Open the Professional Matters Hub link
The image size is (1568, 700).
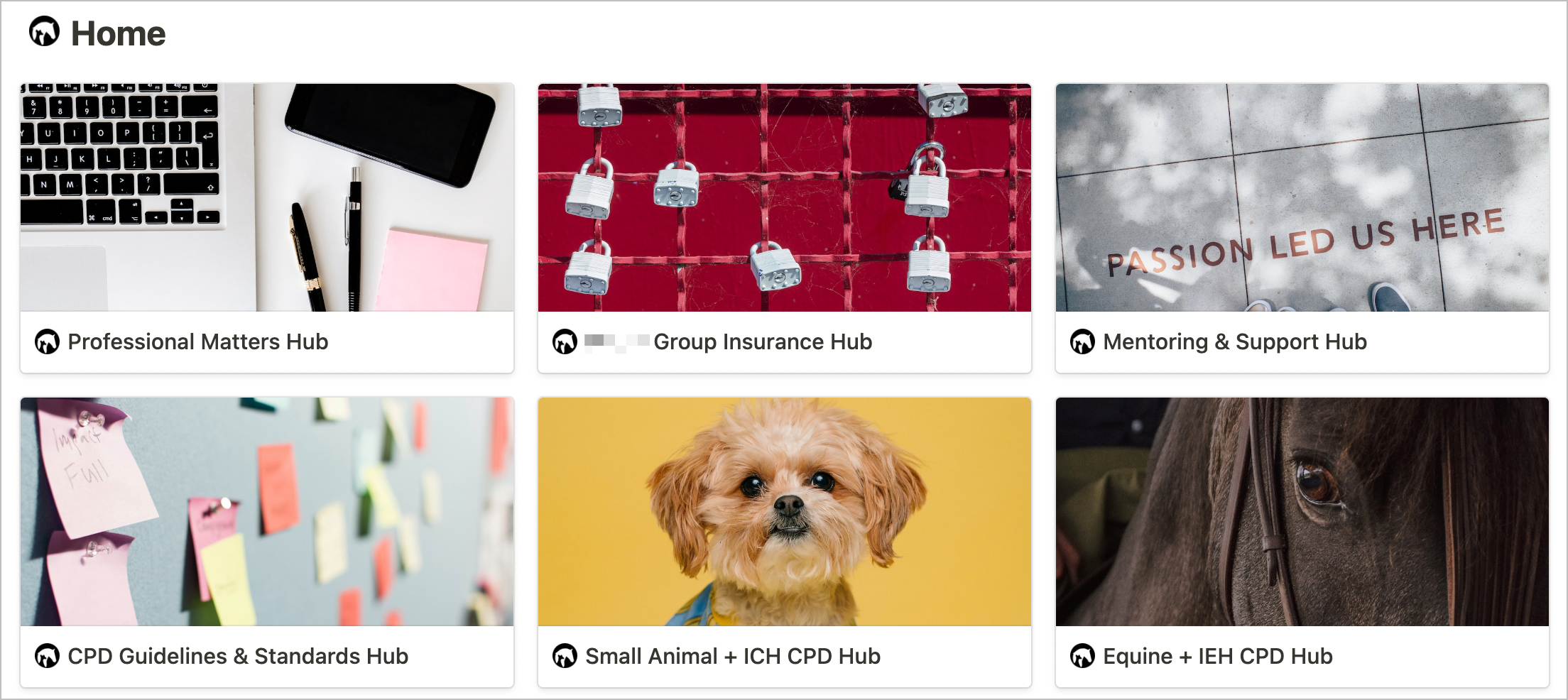point(198,342)
